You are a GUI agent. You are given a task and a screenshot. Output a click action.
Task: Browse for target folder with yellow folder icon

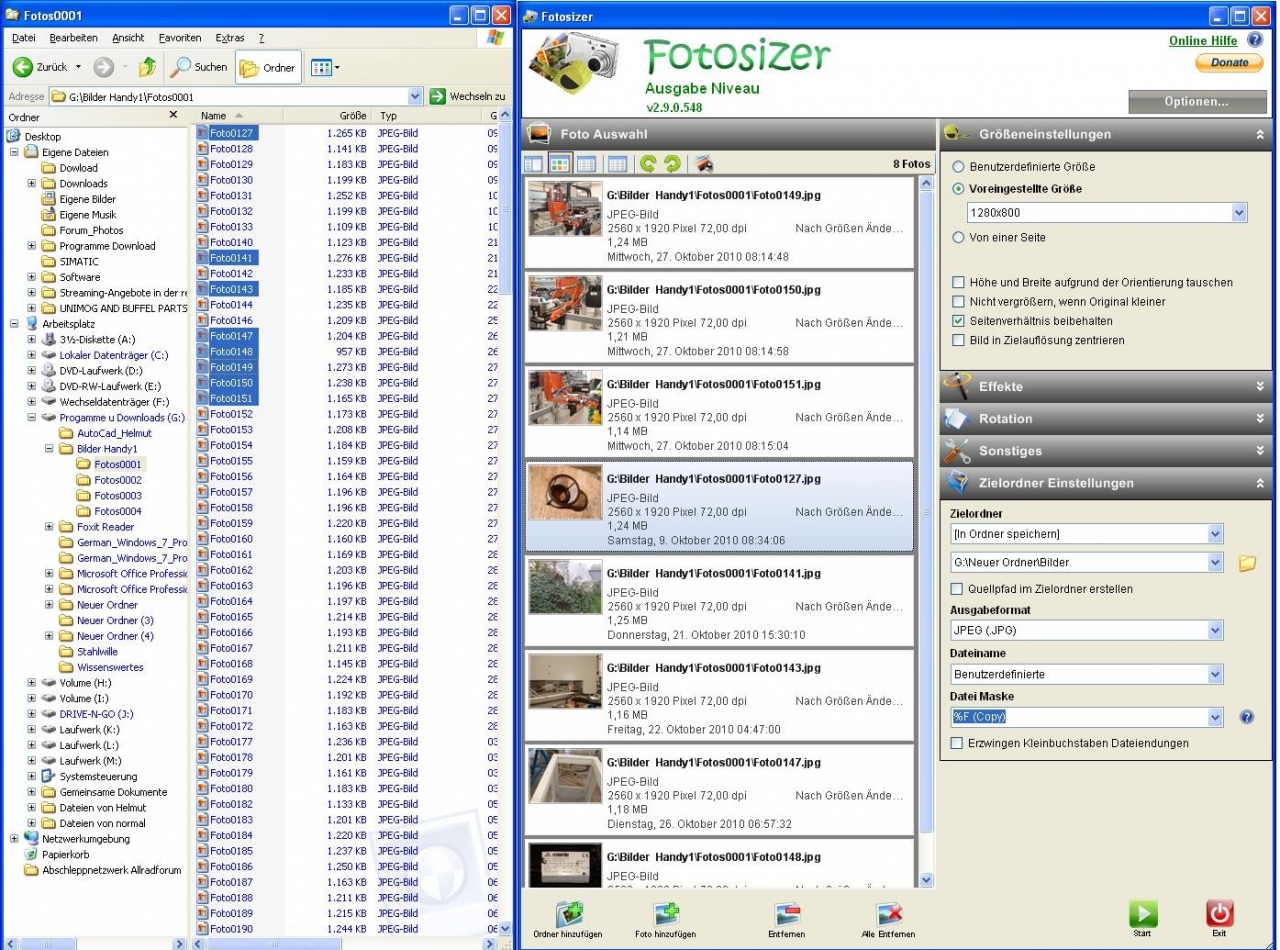tap(1246, 563)
